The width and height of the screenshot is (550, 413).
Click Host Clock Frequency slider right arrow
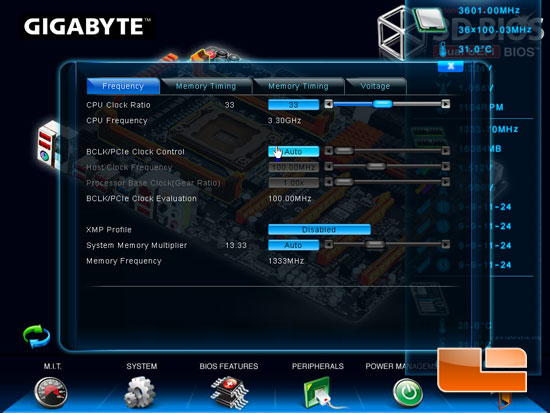click(x=445, y=166)
